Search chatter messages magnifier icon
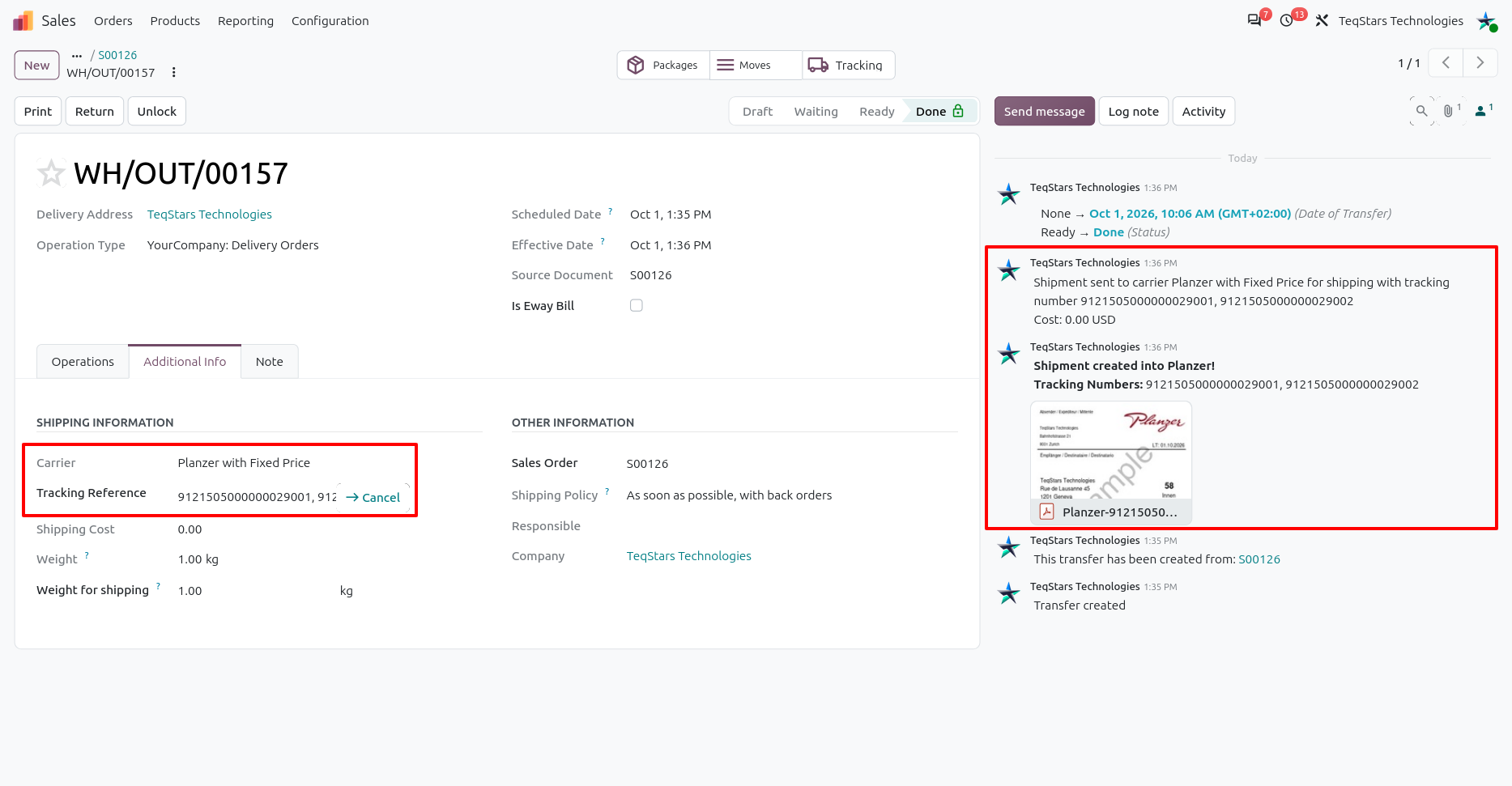Screen dimensions: 1512x786 (1421, 111)
